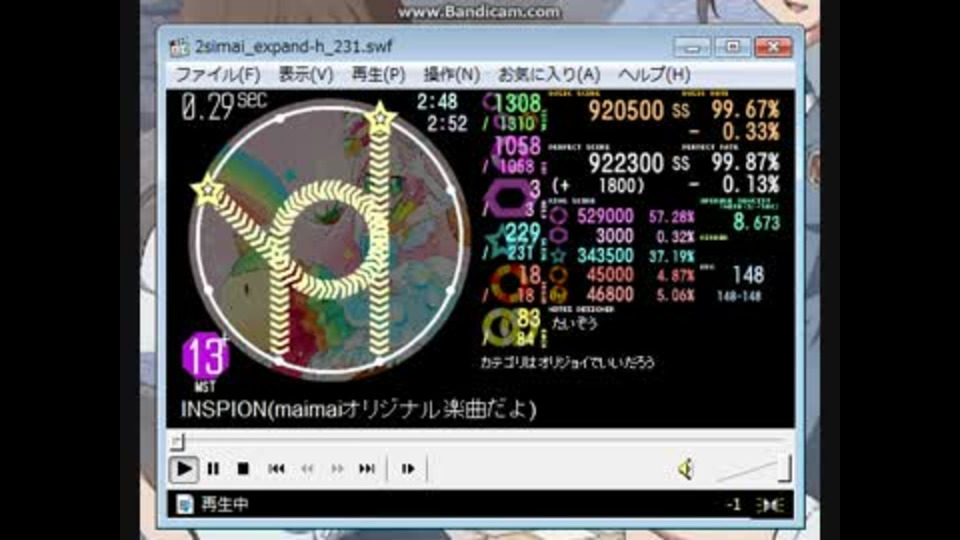Stop the playback

pos(243,469)
